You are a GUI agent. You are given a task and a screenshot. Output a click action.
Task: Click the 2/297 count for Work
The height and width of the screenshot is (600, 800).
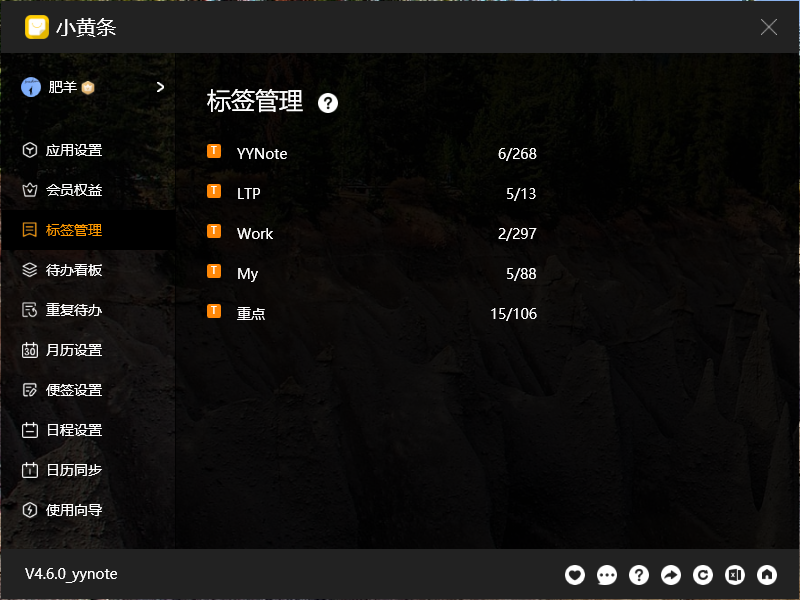coord(517,234)
